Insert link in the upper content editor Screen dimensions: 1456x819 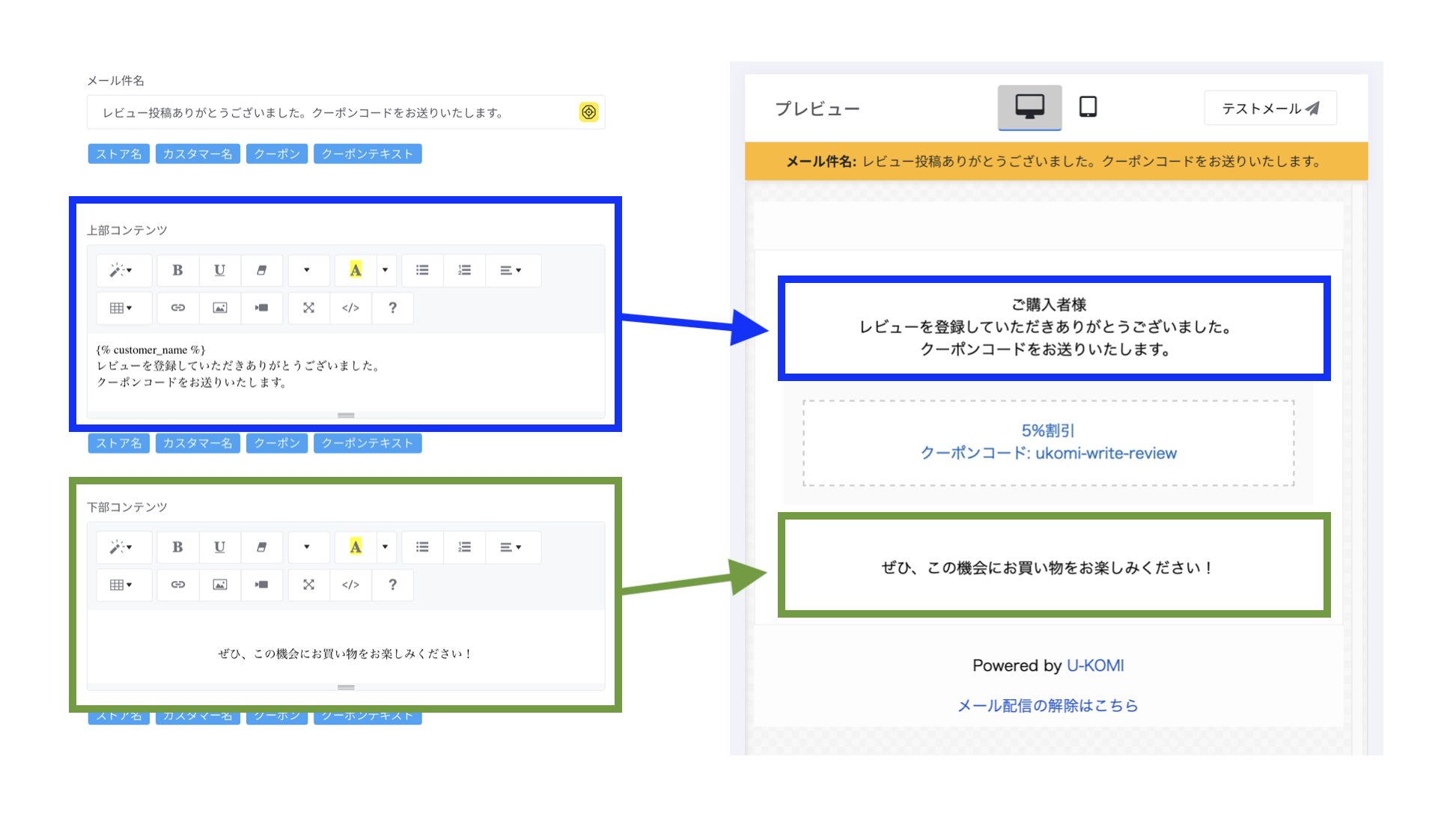pos(177,308)
